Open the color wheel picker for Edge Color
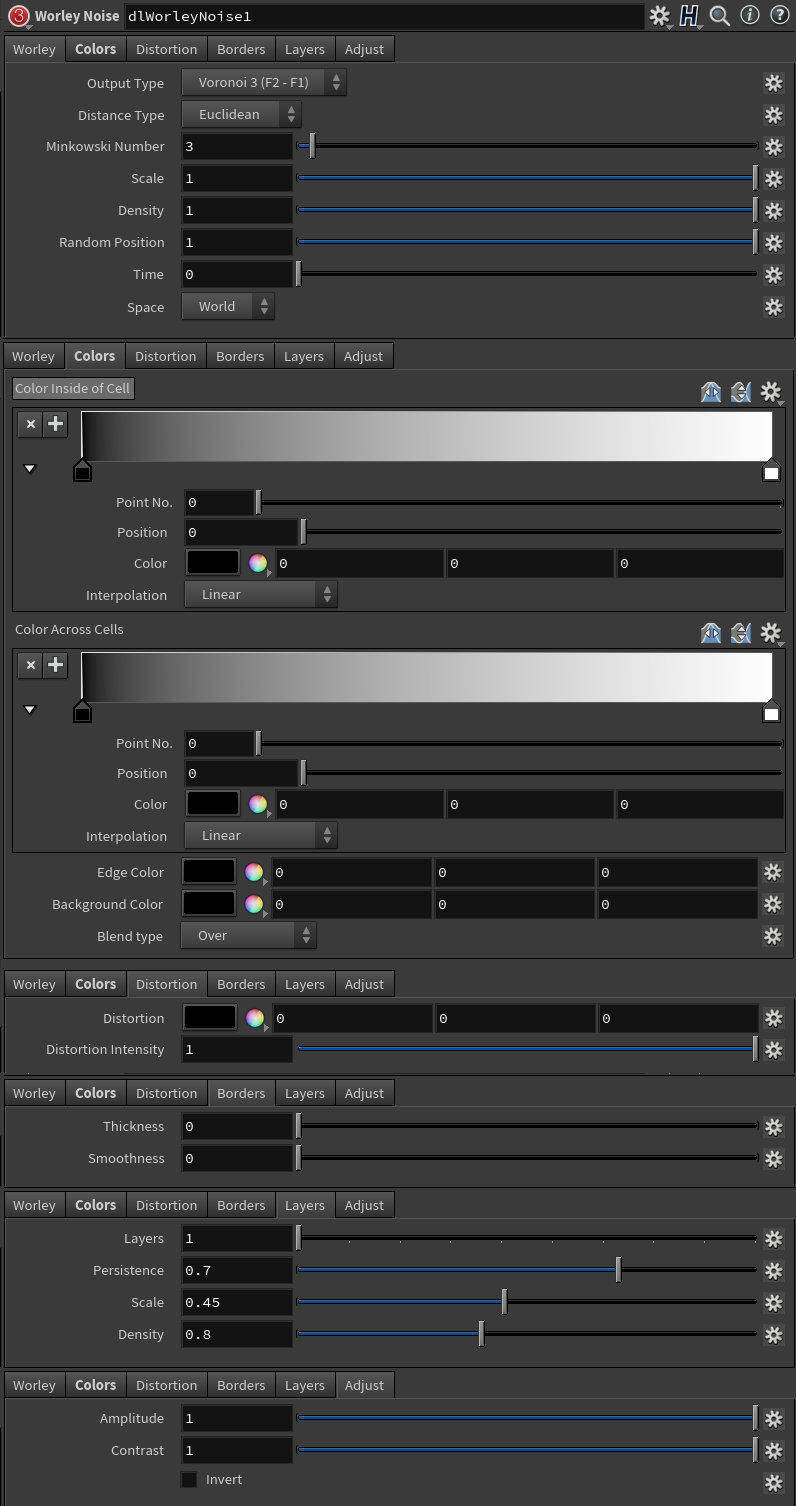Viewport: 796px width, 1506px height. (x=254, y=872)
